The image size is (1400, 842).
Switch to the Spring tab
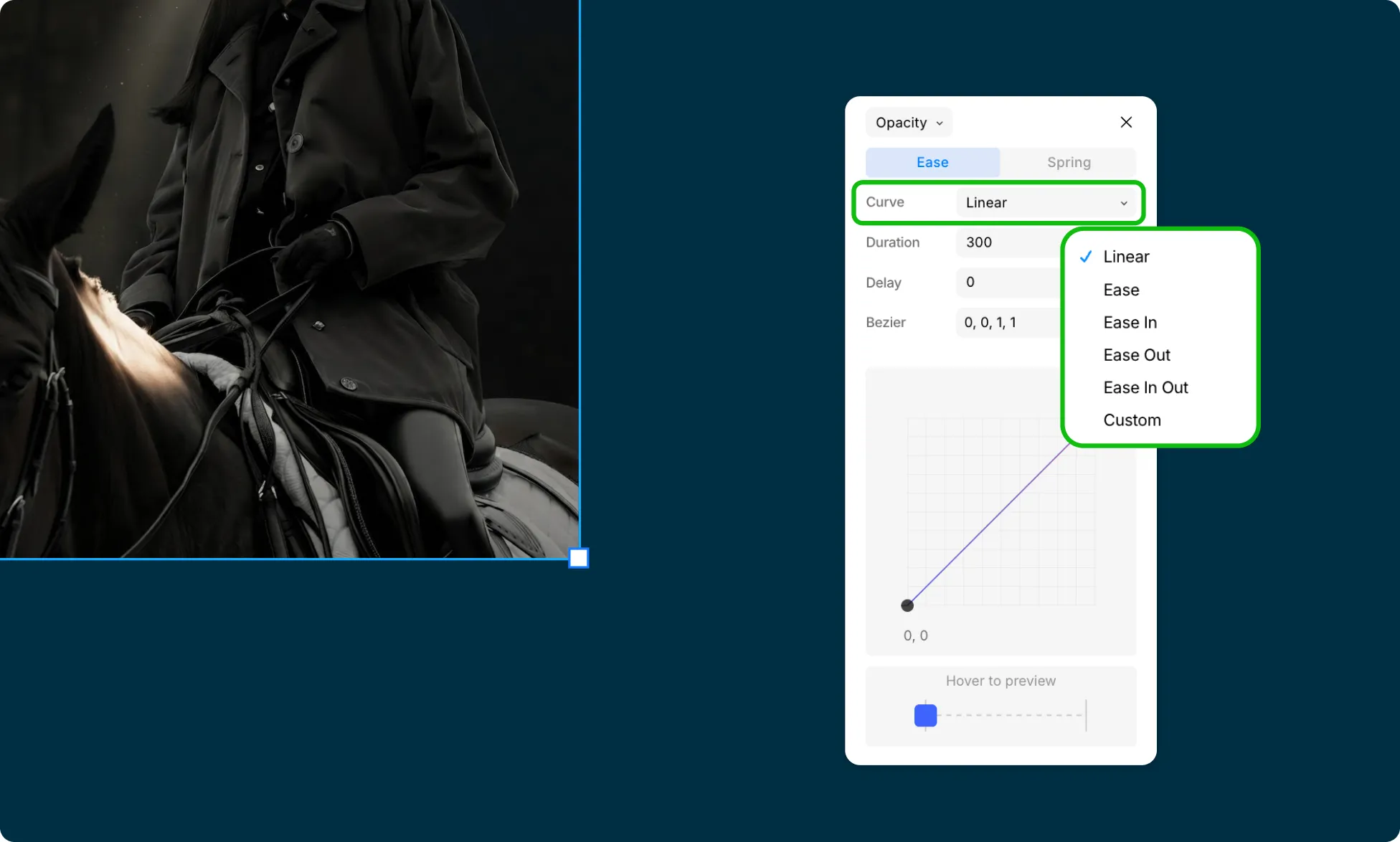pyautogui.click(x=1069, y=162)
